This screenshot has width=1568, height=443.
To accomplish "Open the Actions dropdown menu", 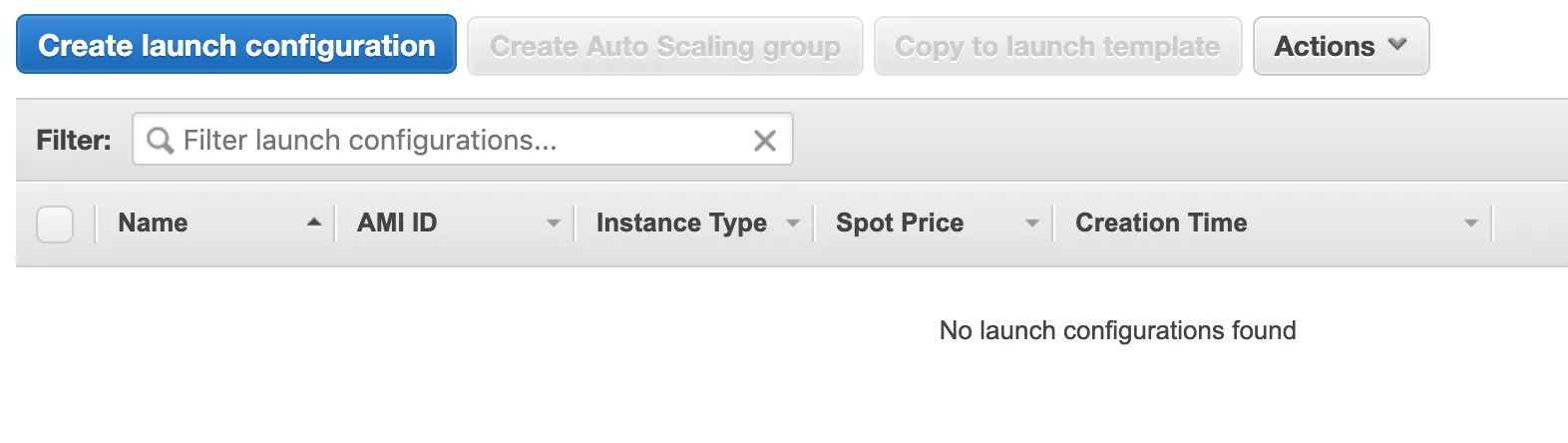I will 1341,47.
